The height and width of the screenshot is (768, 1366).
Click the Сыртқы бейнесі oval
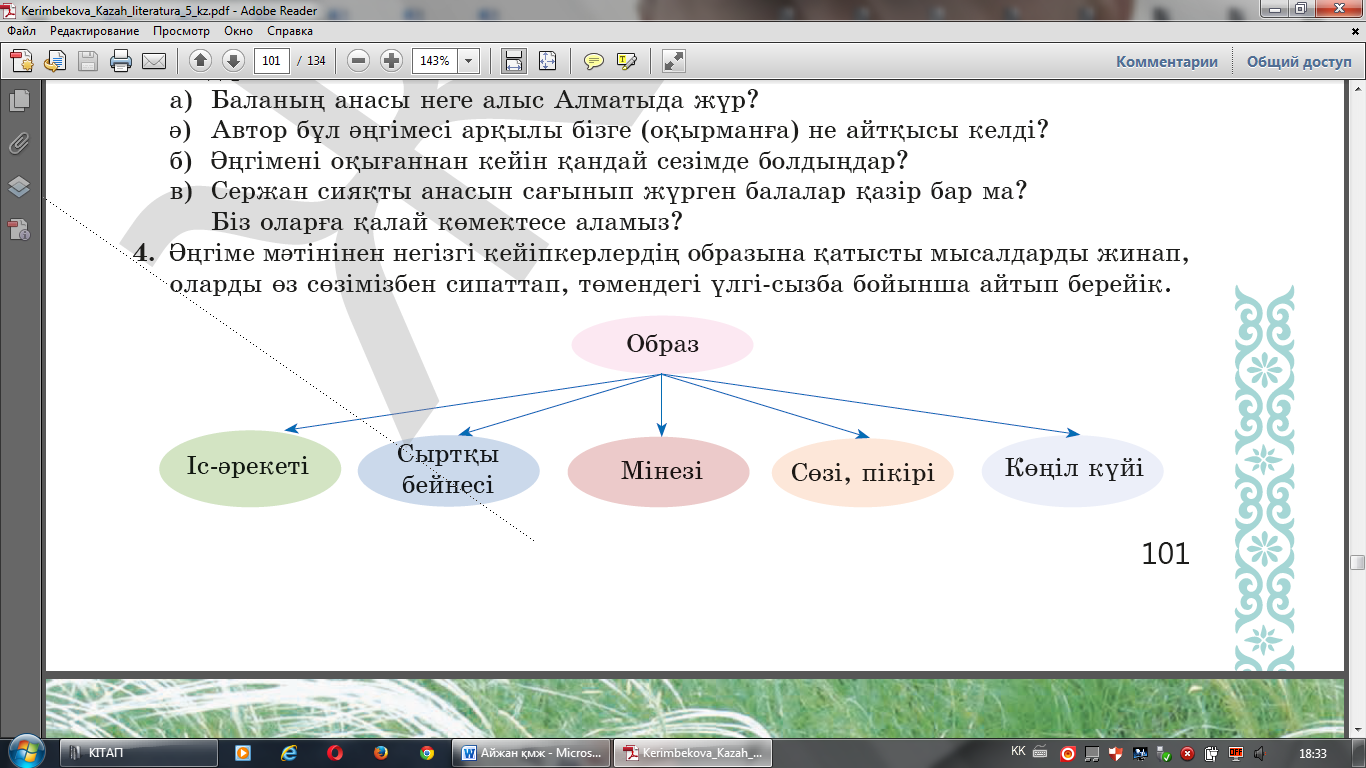point(448,470)
